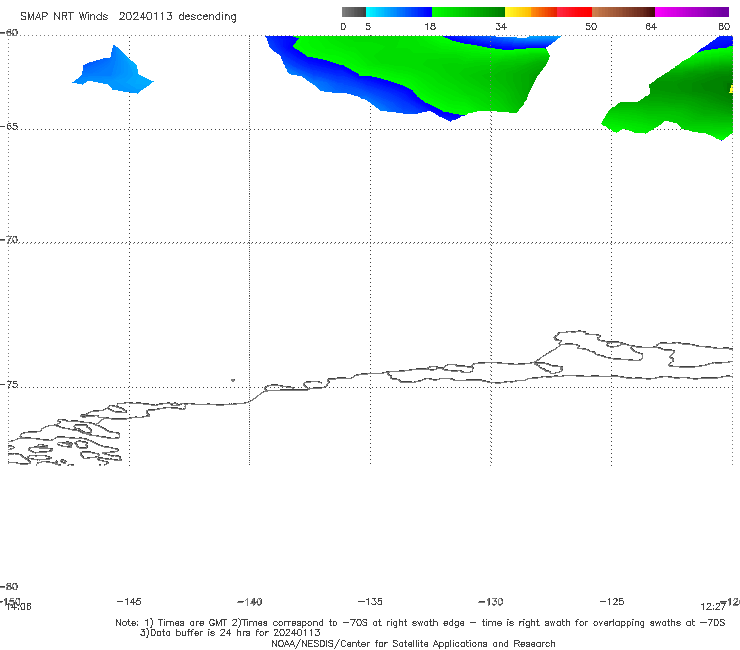Click the latitude label '-75'

coord(9,385)
